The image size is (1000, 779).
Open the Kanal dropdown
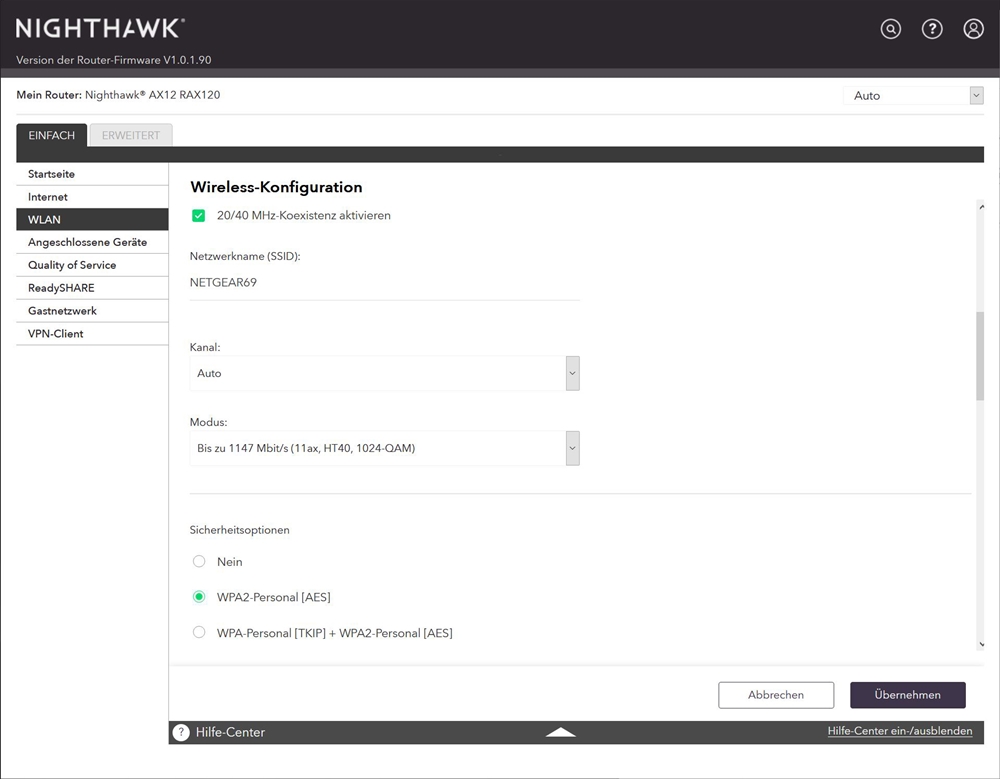pyautogui.click(x=384, y=373)
